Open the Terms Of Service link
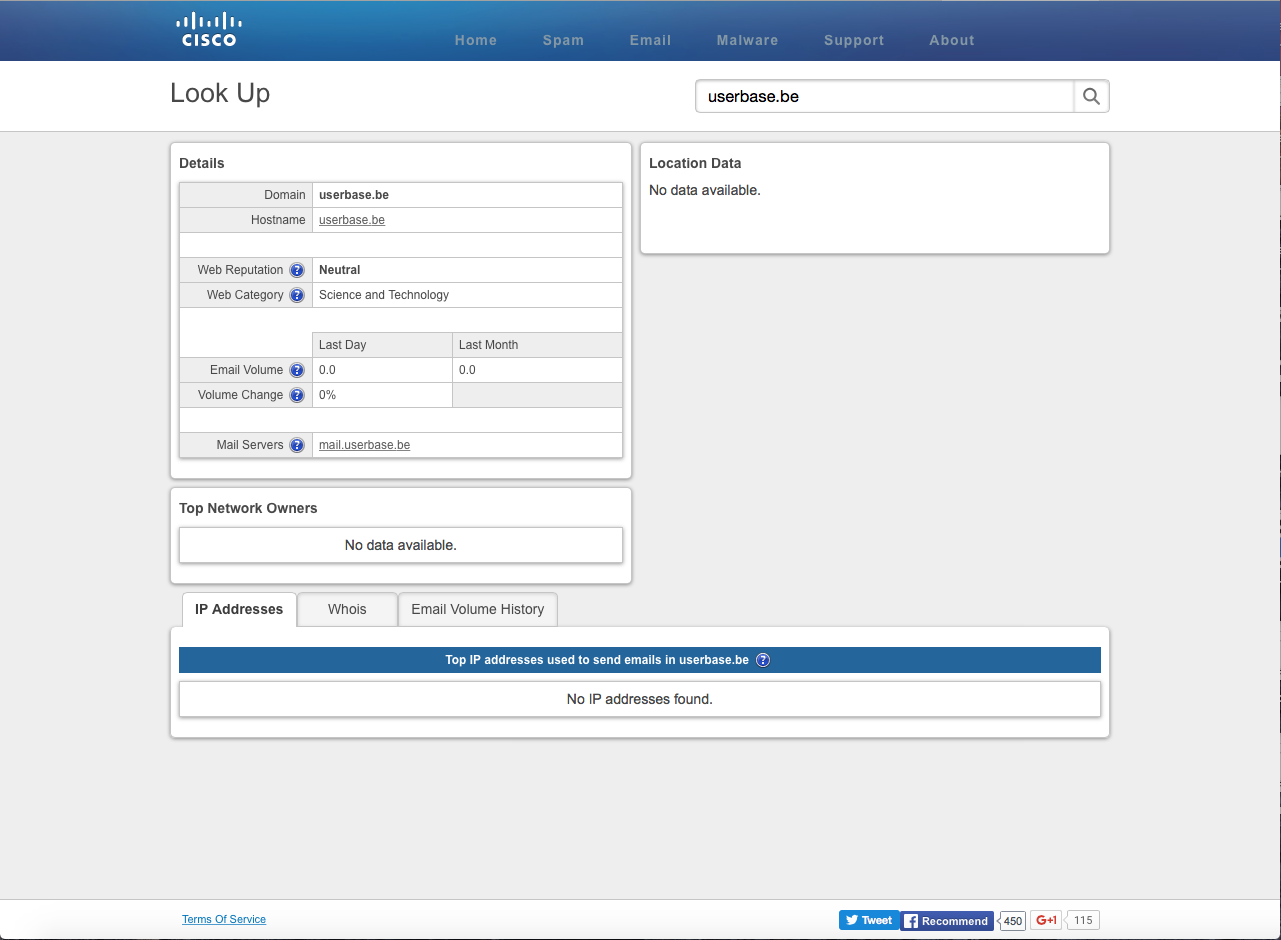1281x940 pixels. 224,919
